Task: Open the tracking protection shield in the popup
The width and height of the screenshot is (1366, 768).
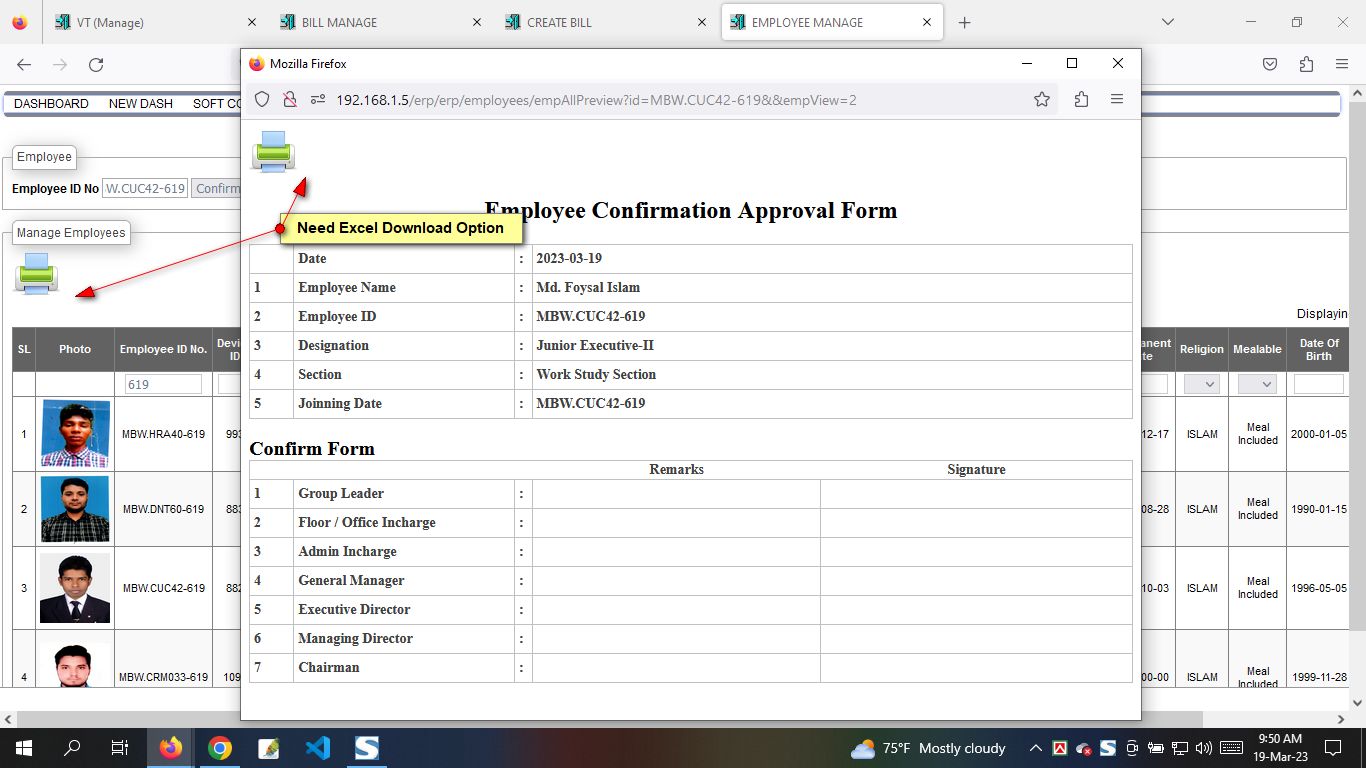Action: pos(262,100)
